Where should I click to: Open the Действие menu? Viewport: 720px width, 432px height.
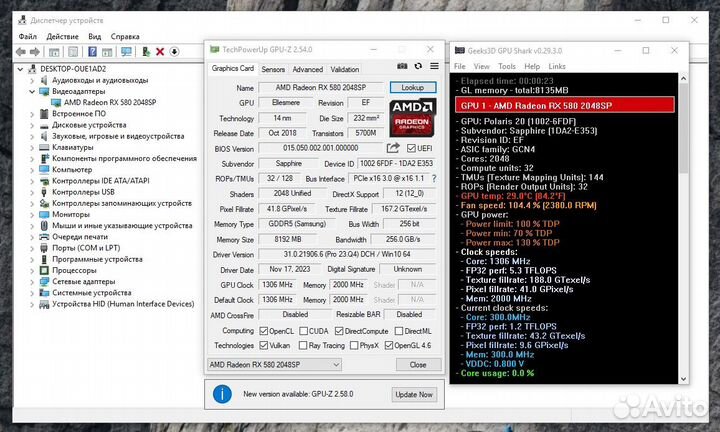pyautogui.click(x=62, y=36)
